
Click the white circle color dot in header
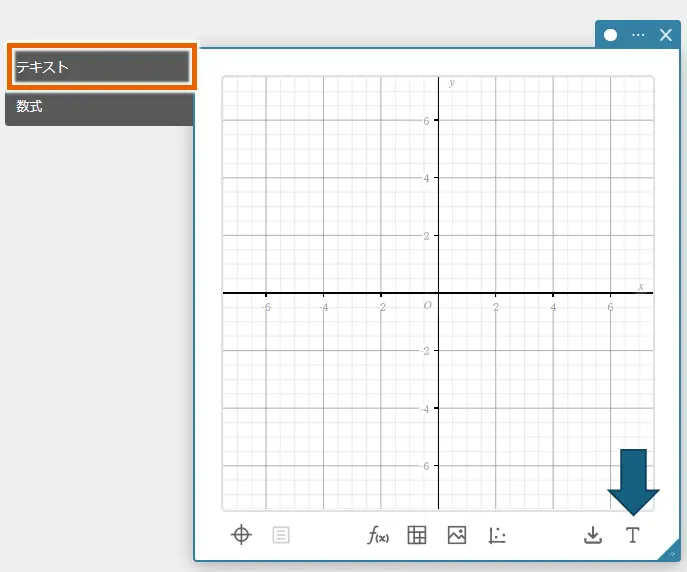(x=611, y=35)
